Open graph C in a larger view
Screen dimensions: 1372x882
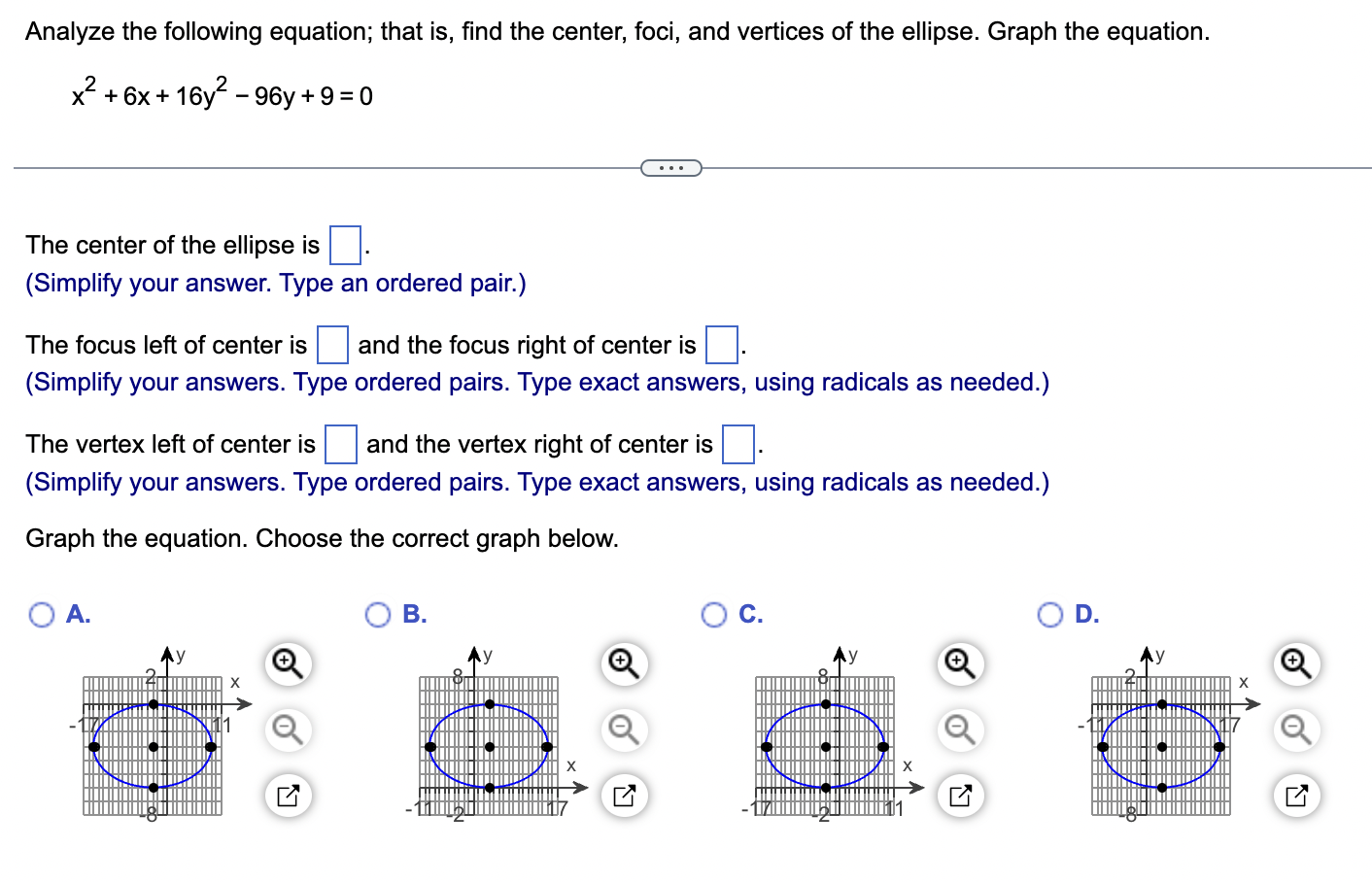click(960, 795)
